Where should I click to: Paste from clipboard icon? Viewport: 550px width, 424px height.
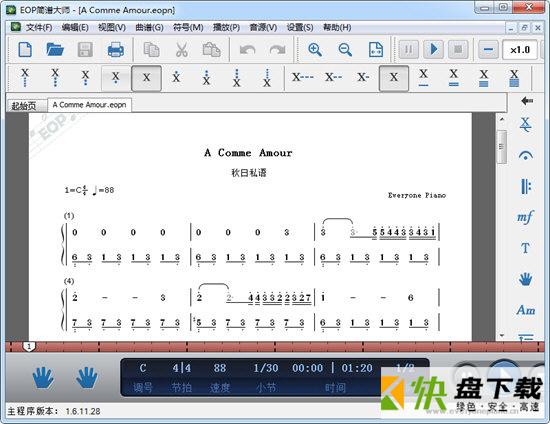(x=212, y=49)
